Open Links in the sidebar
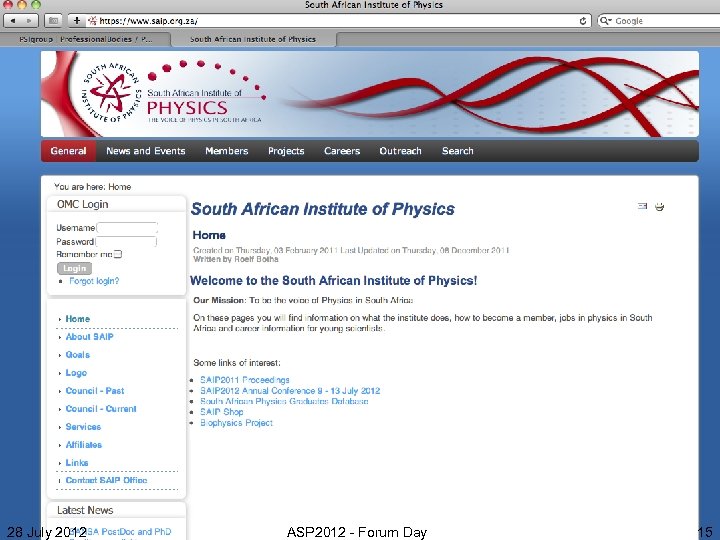The width and height of the screenshot is (720, 540). click(x=77, y=462)
